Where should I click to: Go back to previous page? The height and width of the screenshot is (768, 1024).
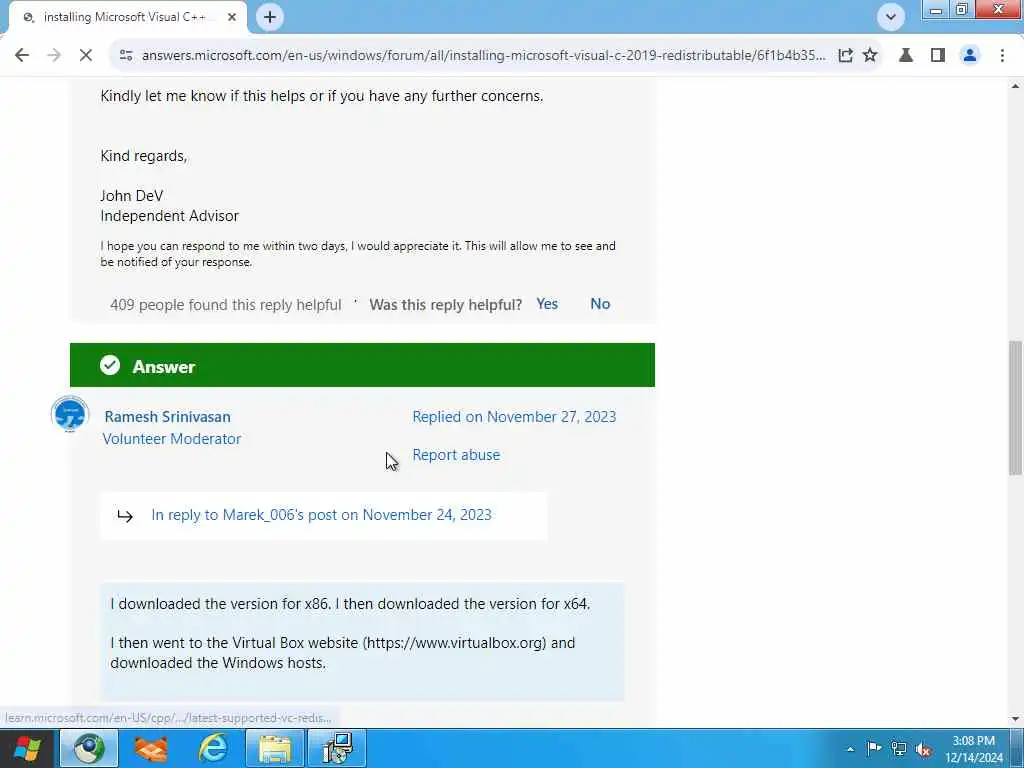coord(22,56)
